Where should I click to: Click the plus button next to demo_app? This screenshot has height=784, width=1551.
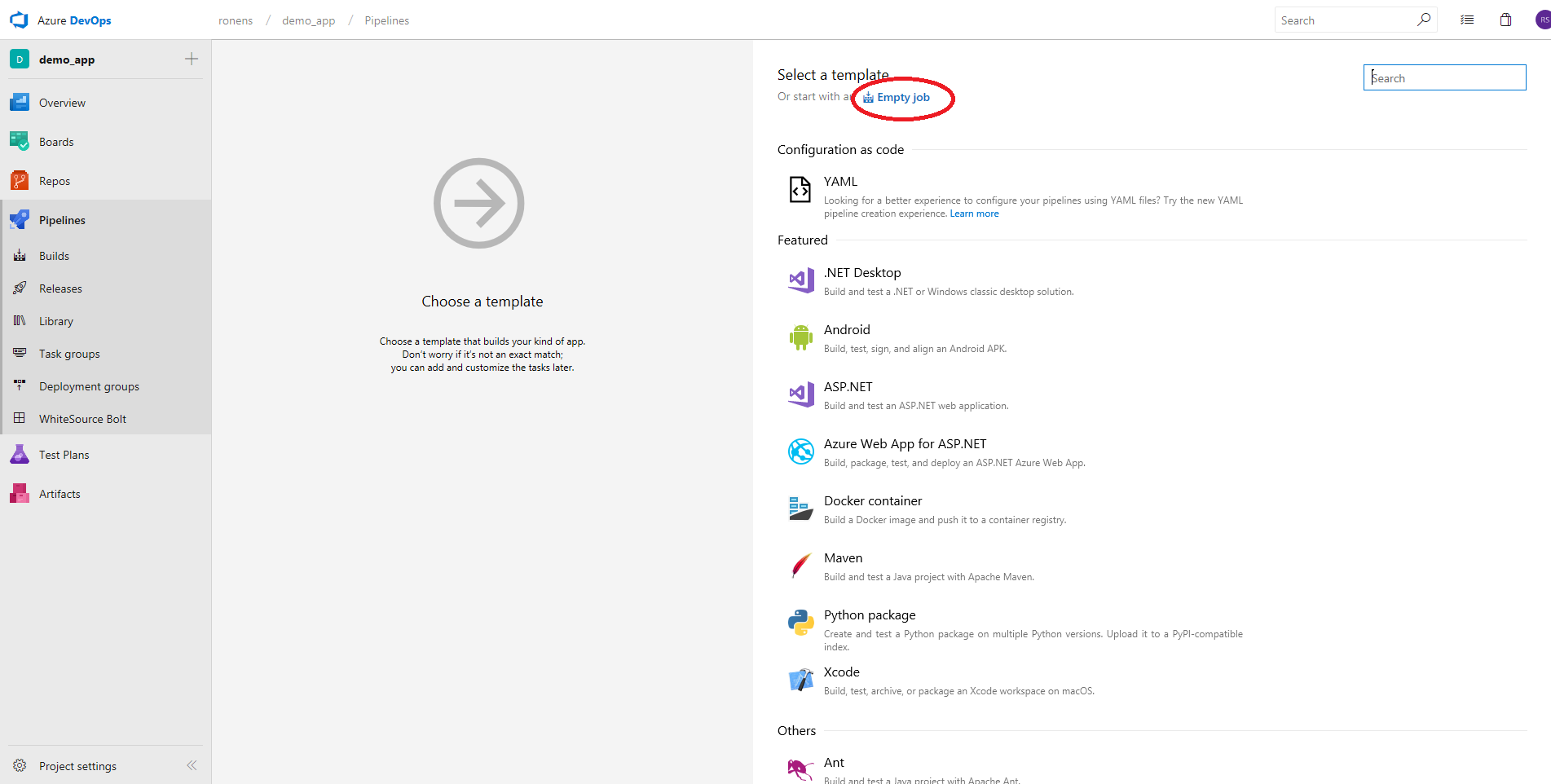click(x=192, y=59)
